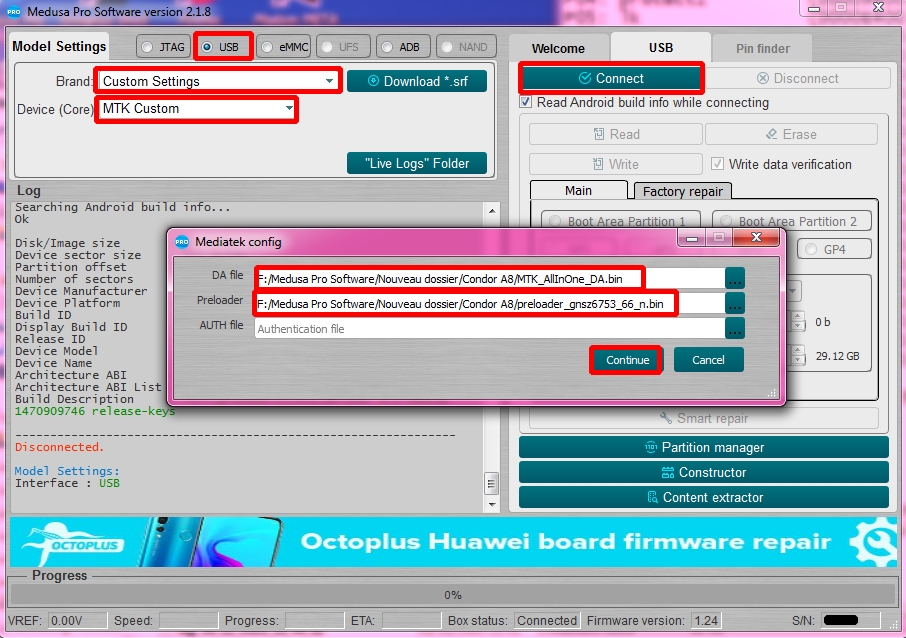Click the Download *.srf button
Image resolution: width=906 pixels, height=638 pixels.
click(417, 81)
